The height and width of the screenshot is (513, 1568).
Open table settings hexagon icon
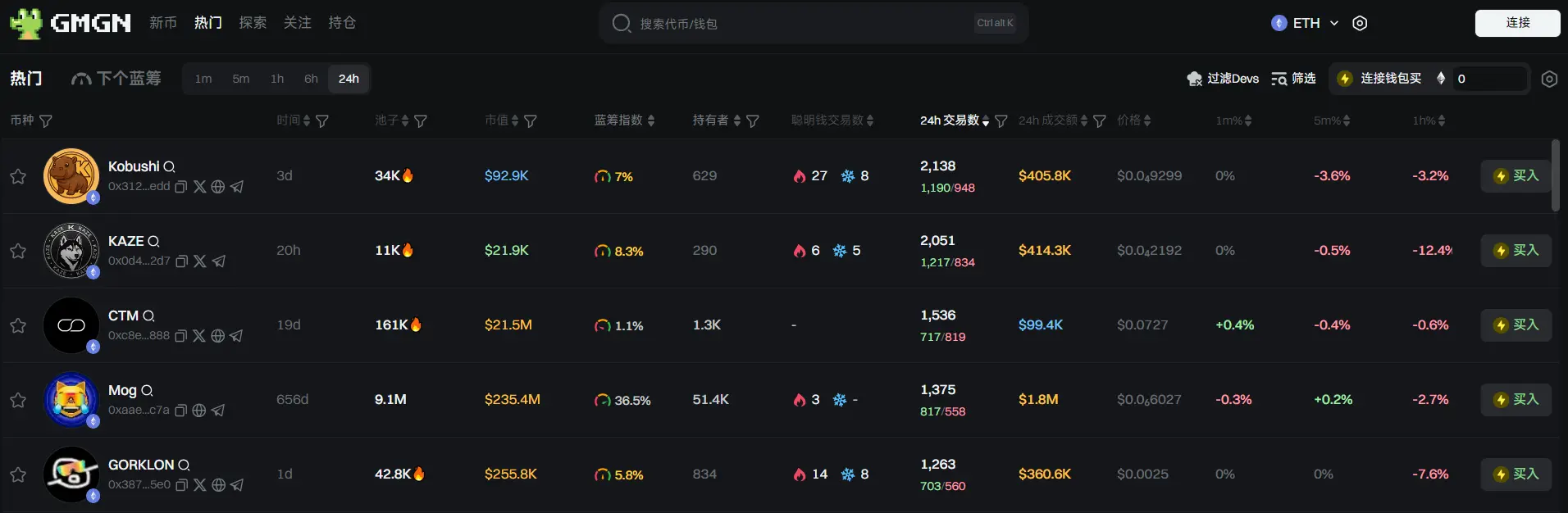[1549, 79]
